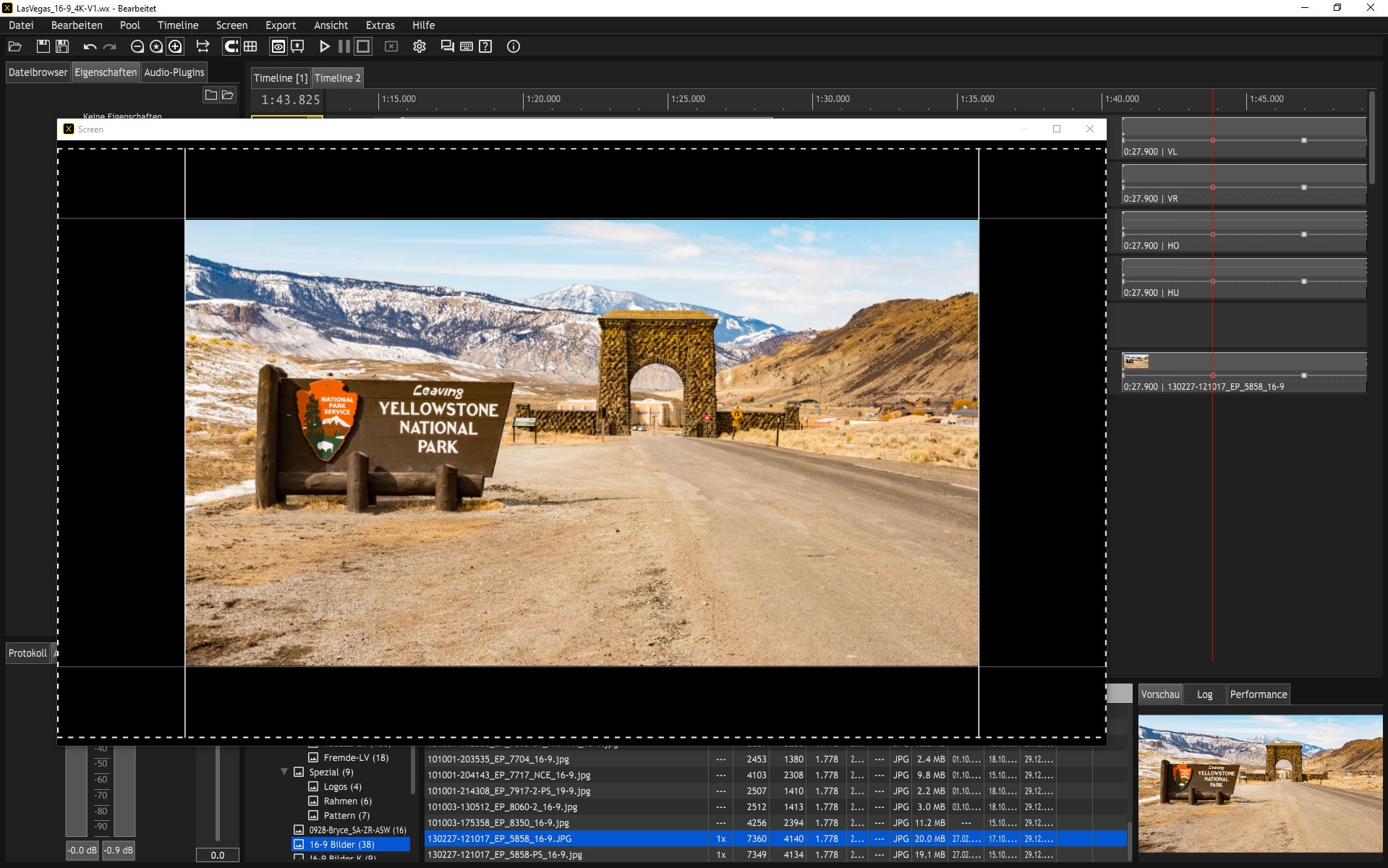
Task: Redo the last undone action
Action: (x=109, y=46)
